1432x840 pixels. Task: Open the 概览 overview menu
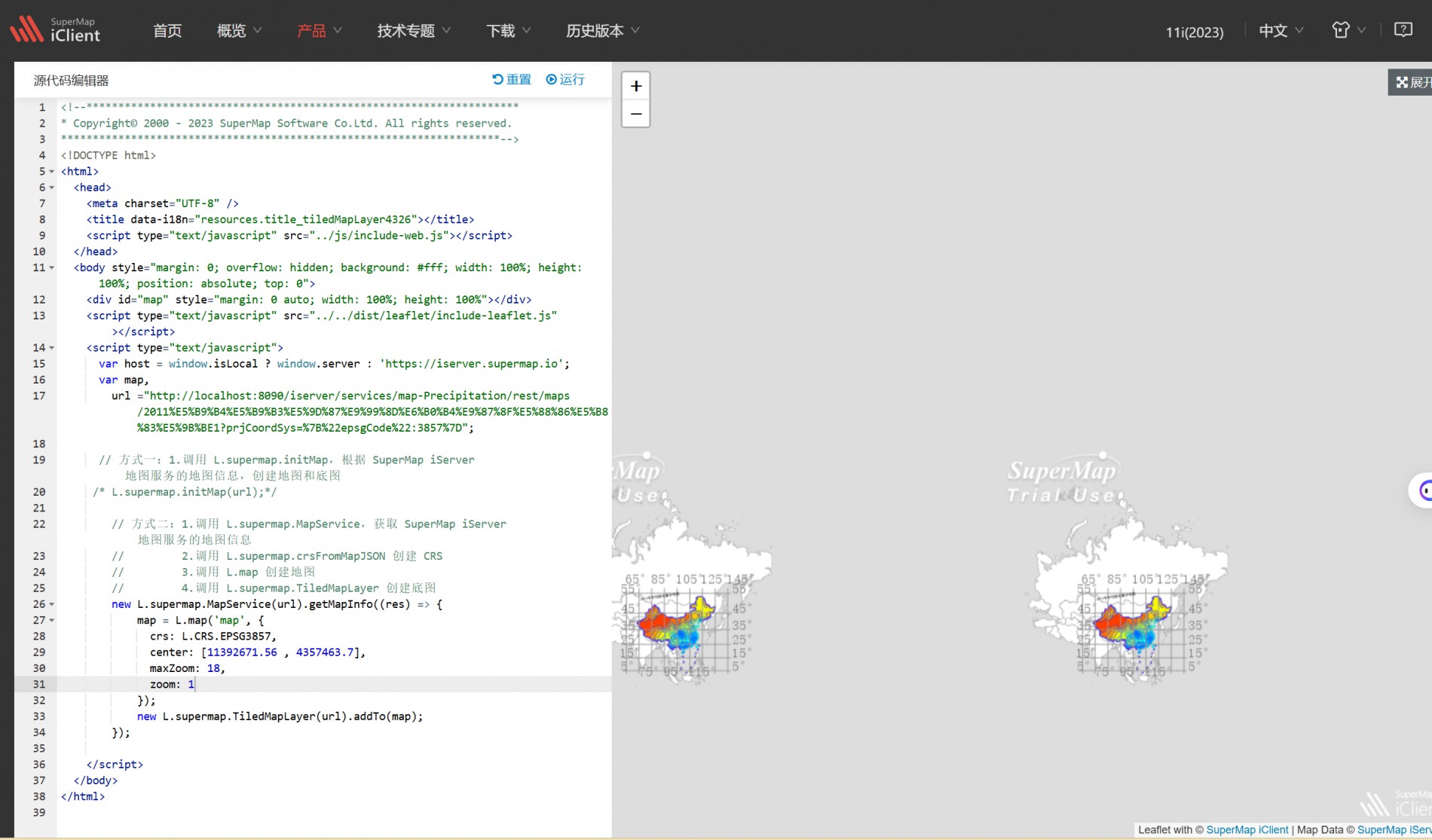click(x=239, y=31)
